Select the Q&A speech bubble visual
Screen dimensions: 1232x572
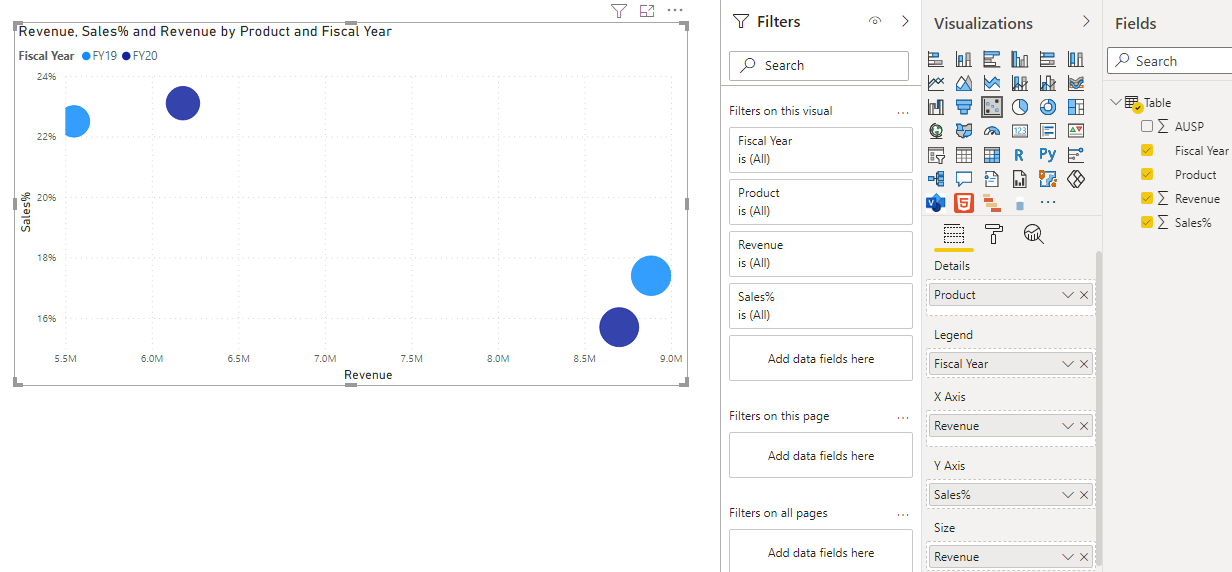[x=964, y=179]
